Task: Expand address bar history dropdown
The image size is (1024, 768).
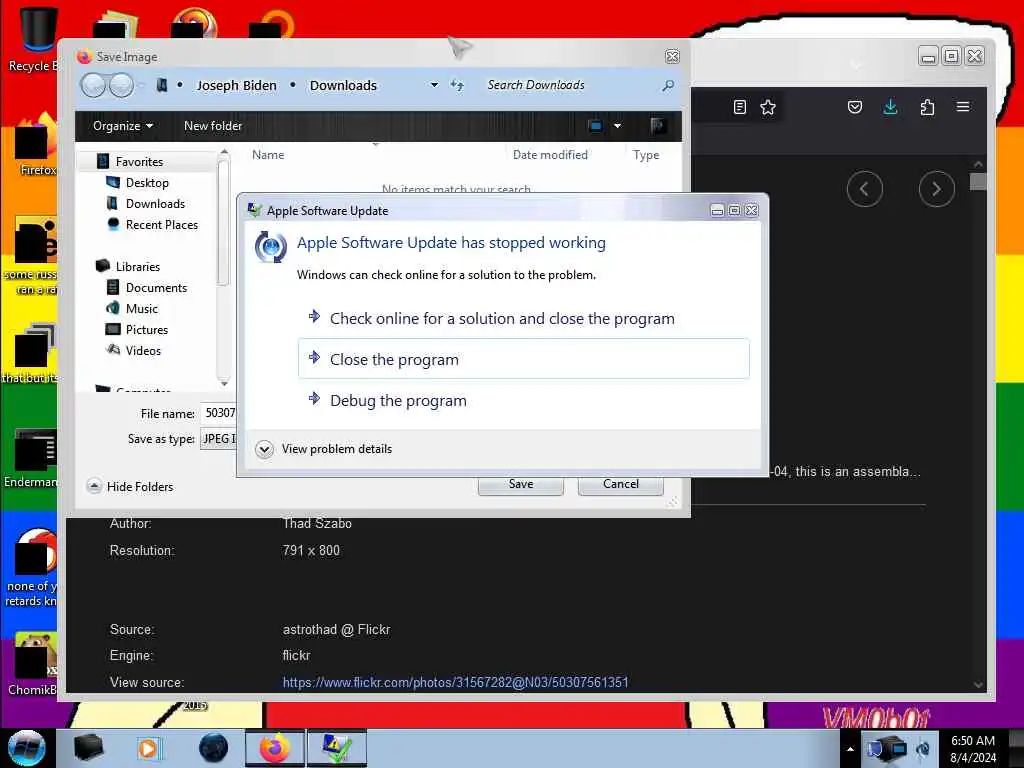Action: [x=434, y=86]
